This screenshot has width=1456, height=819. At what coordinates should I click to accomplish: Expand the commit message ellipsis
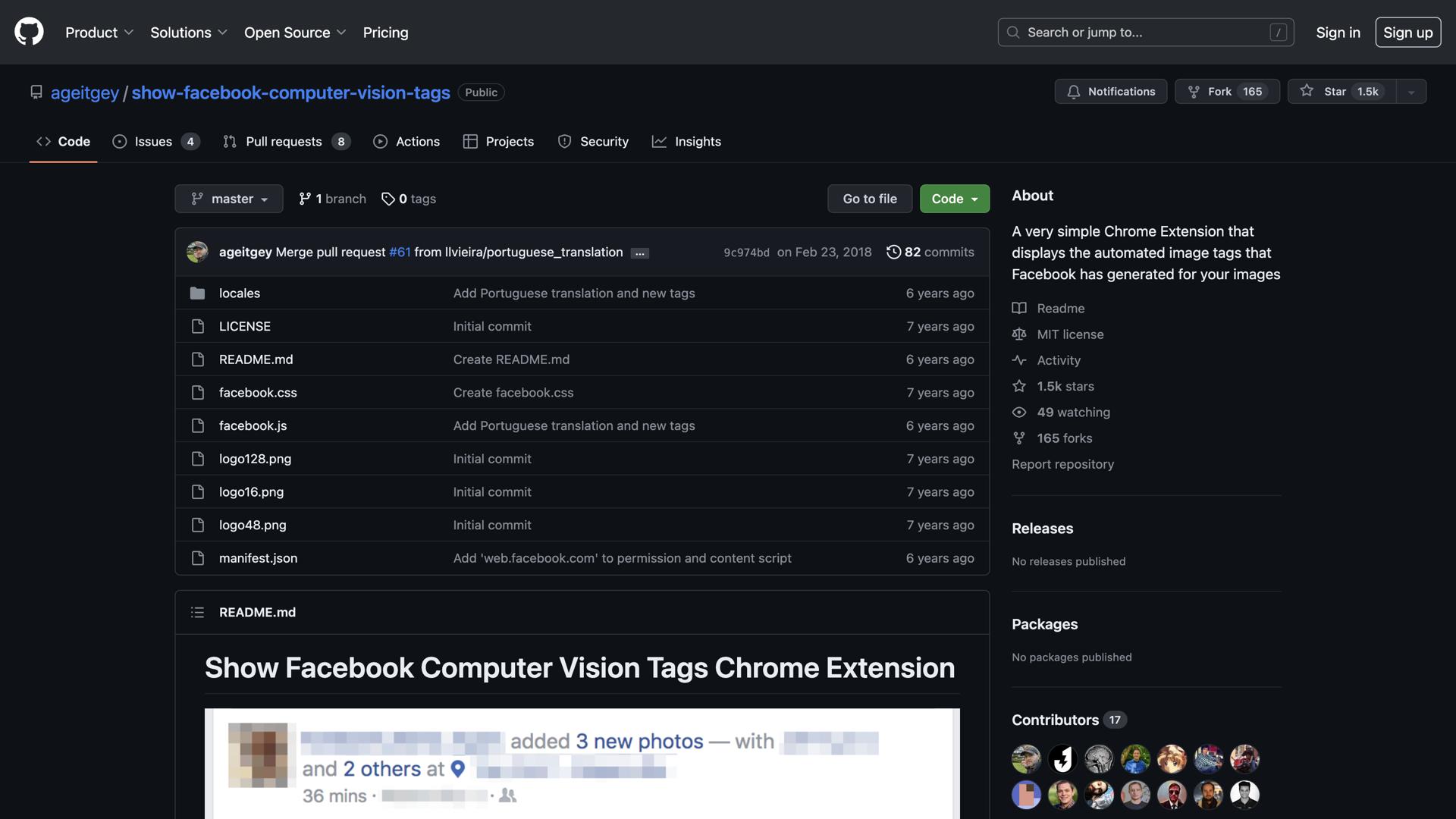640,253
